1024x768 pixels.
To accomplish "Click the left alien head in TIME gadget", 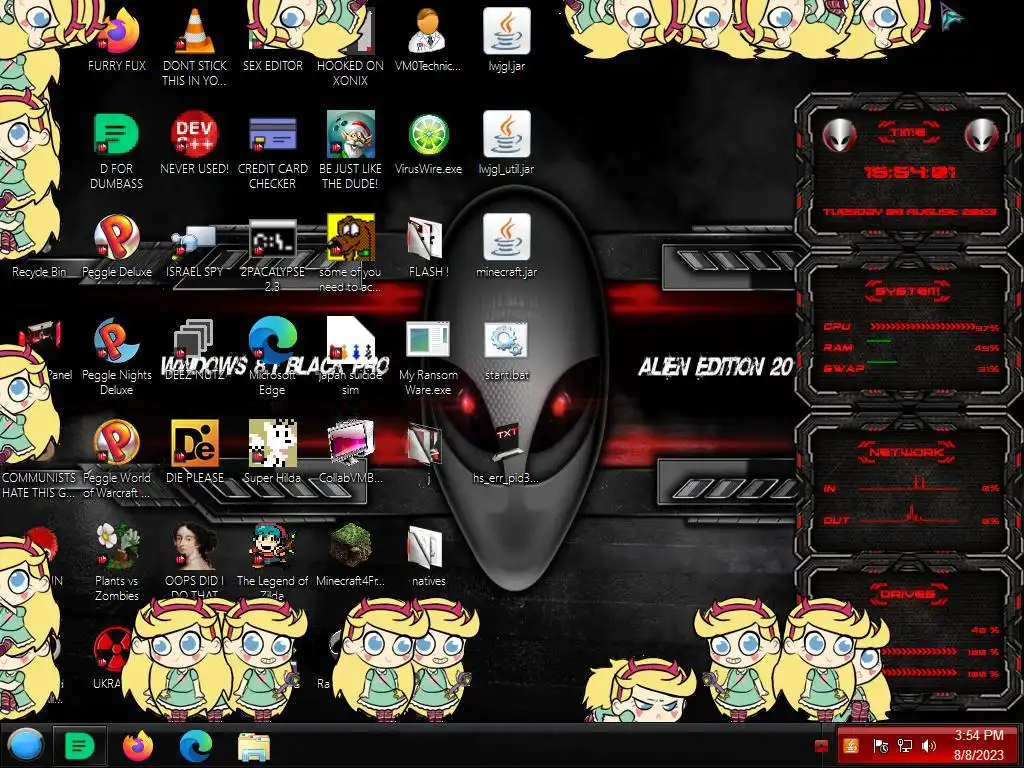I will (839, 136).
